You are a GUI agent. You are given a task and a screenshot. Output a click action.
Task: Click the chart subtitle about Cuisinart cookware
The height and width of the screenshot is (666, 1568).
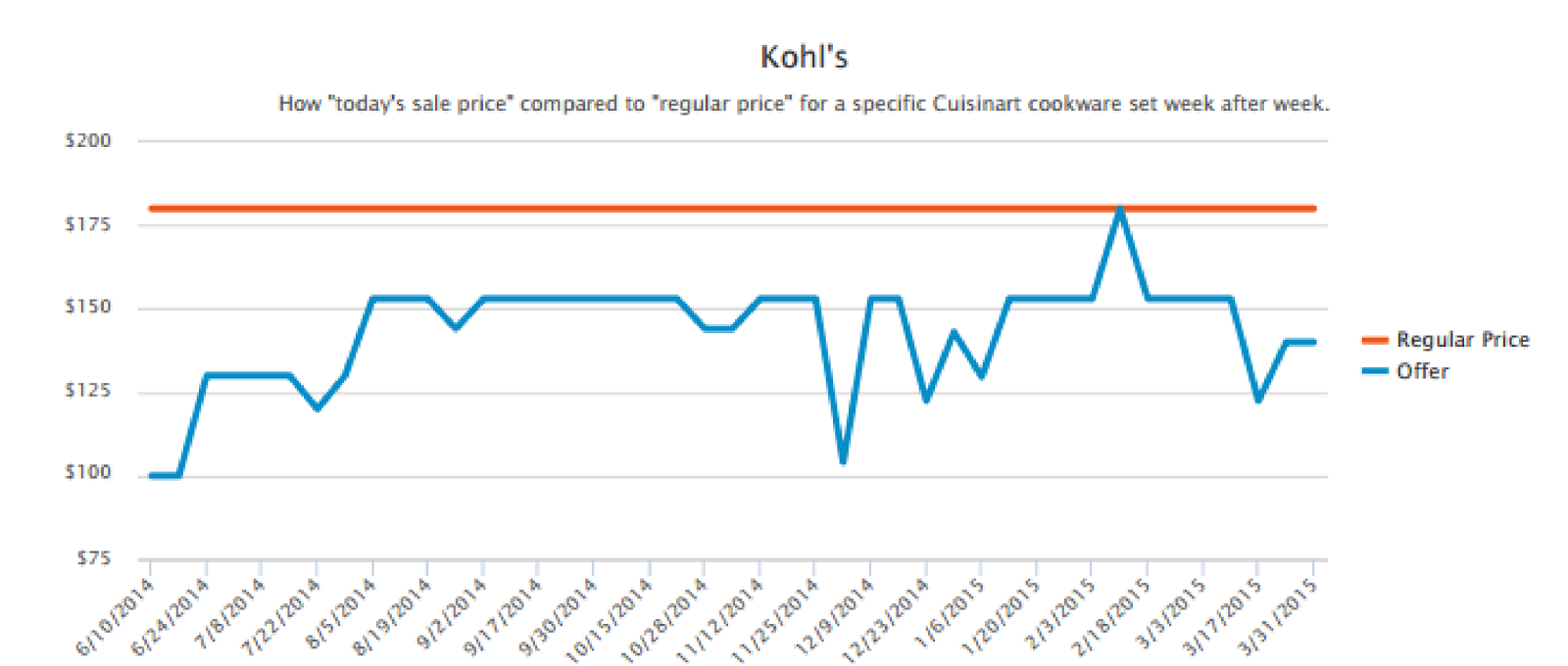(804, 104)
